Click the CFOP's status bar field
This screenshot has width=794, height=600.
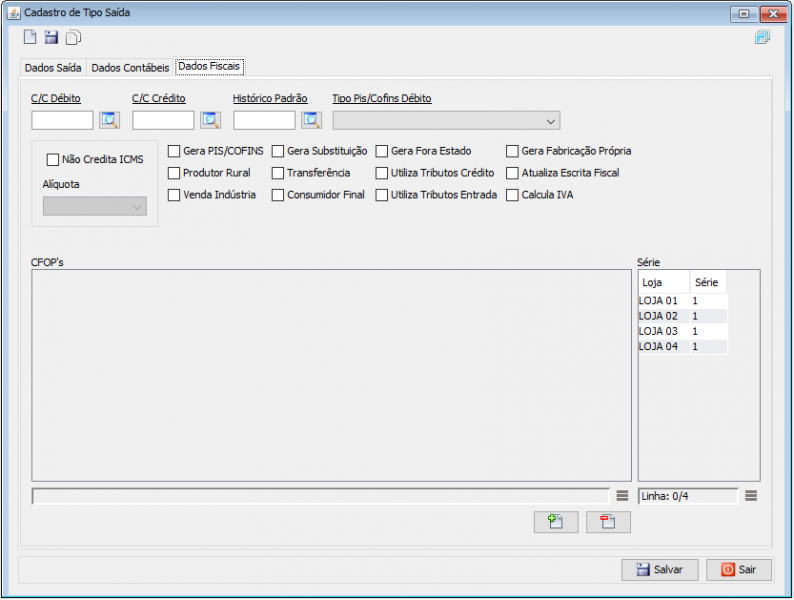[320, 497]
